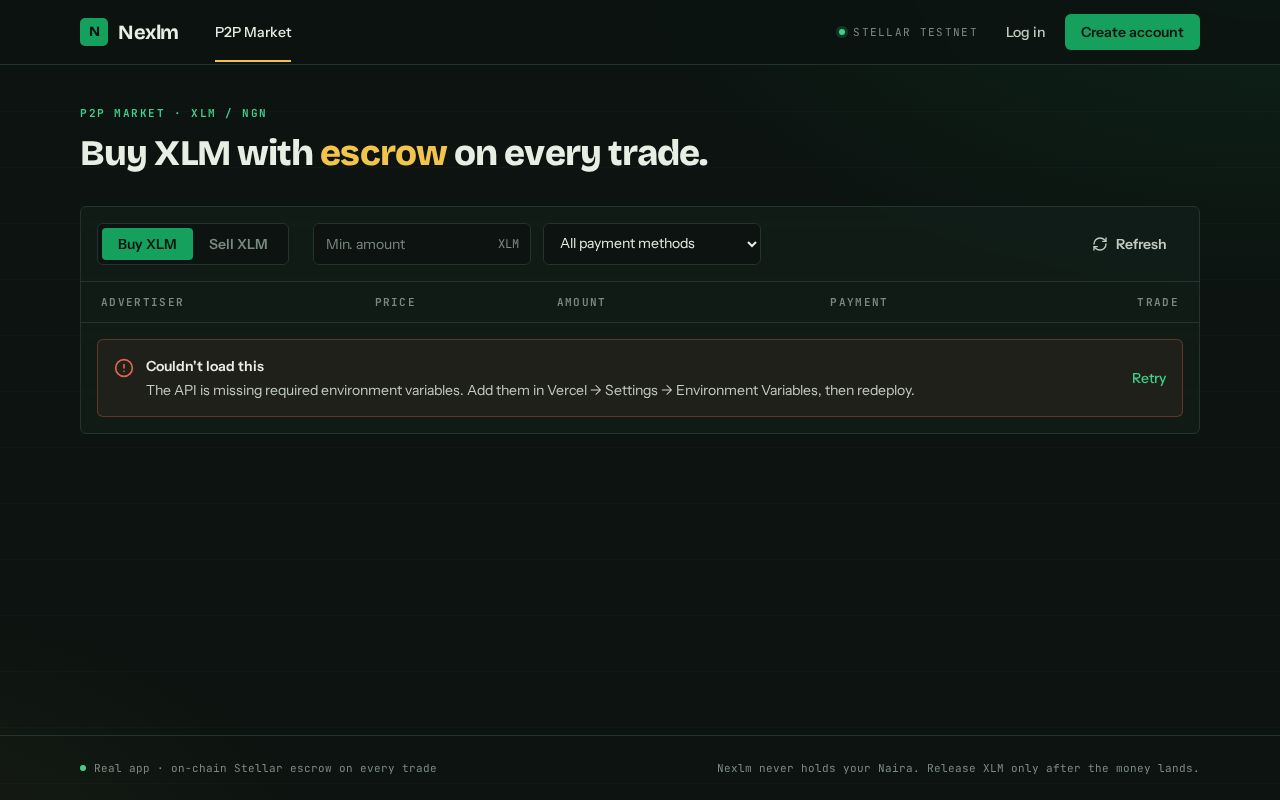Click the "P2P MARKET · XLM / NGN" breadcrumb text
This screenshot has height=800, width=1280.
[174, 113]
